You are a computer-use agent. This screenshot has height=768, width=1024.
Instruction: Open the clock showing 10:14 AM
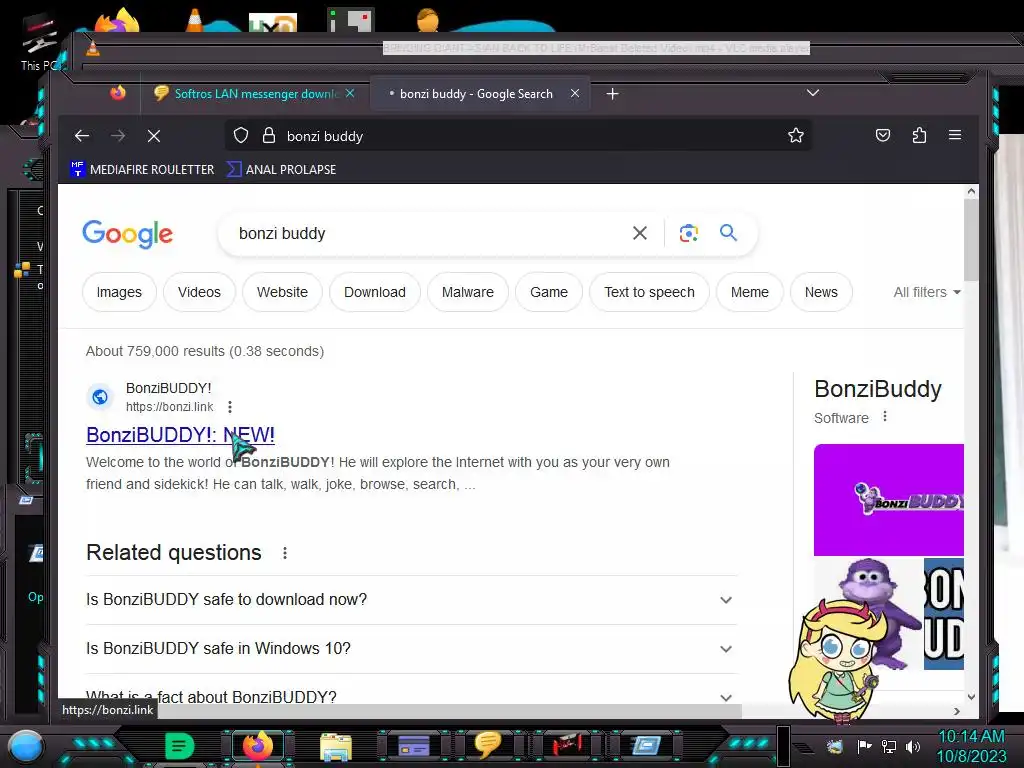(971, 746)
